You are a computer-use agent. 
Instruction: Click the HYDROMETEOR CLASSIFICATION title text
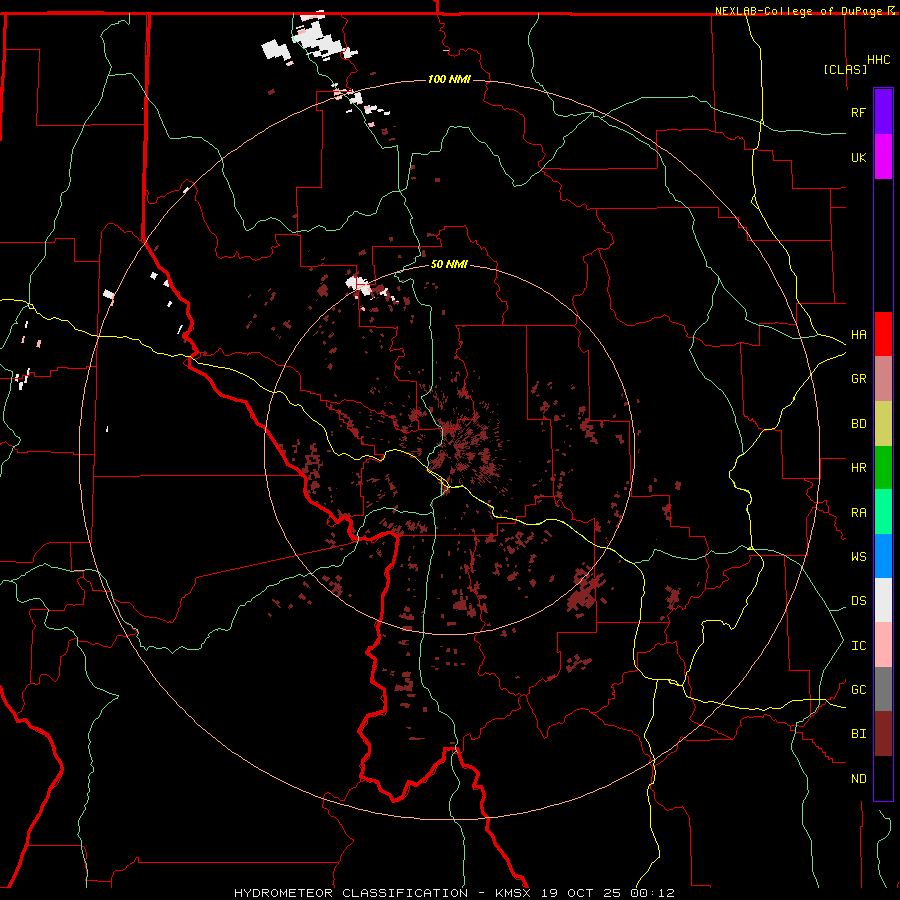(351, 893)
